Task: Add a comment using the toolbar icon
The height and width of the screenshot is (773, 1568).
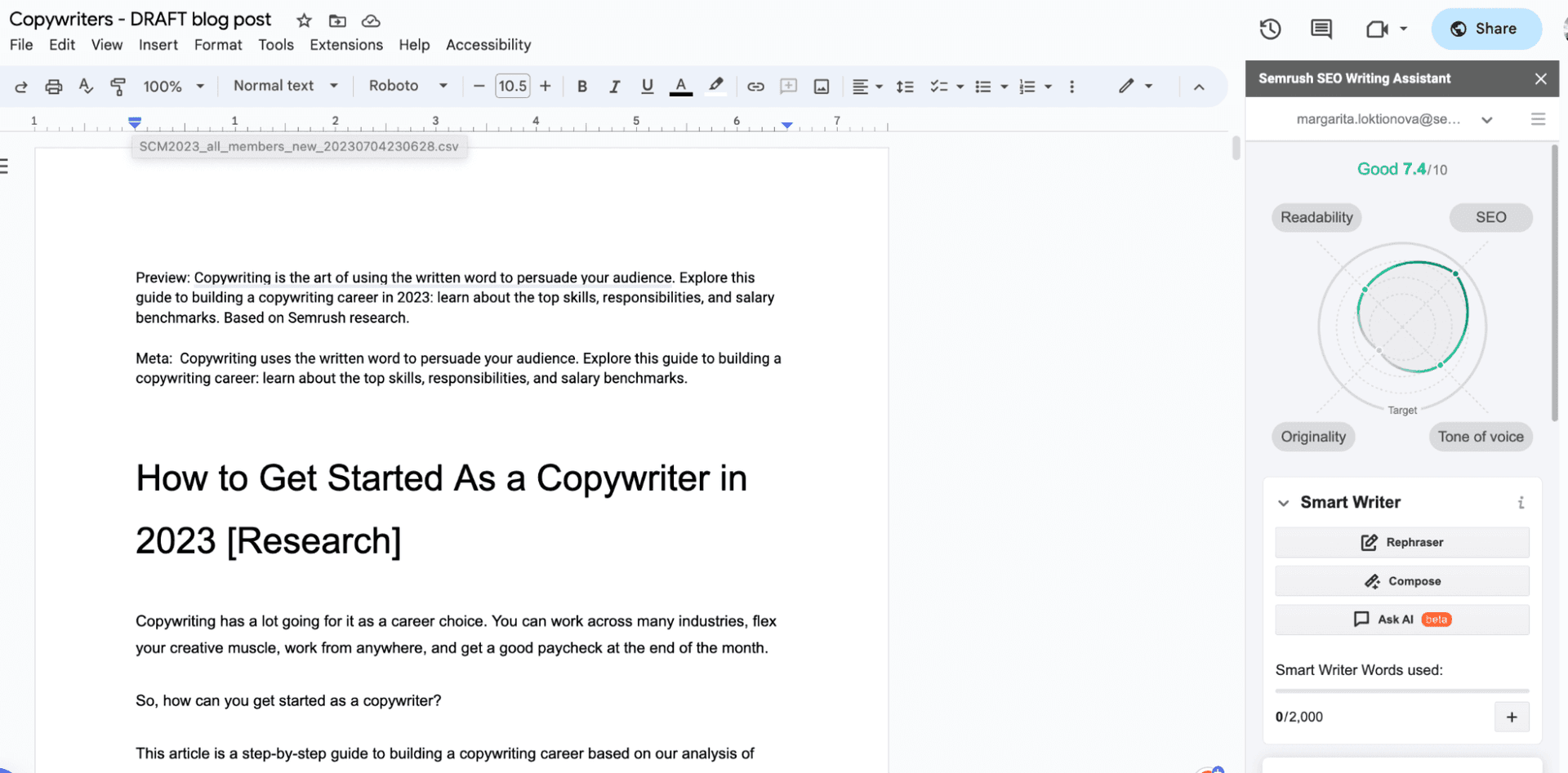Action: 788,87
